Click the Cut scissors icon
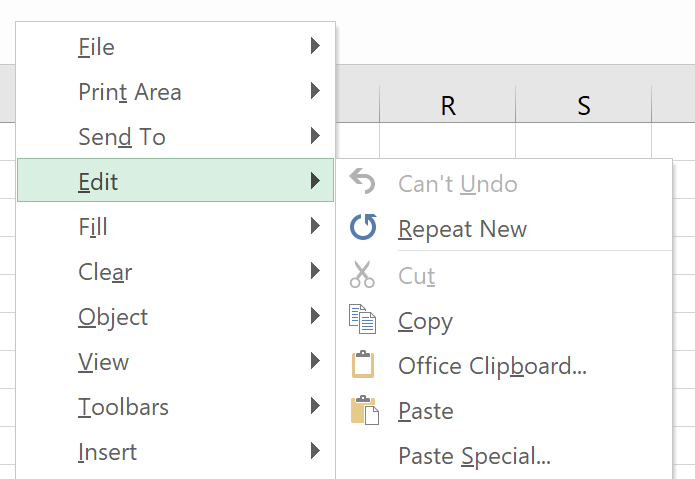The height and width of the screenshot is (479, 695). (x=363, y=274)
